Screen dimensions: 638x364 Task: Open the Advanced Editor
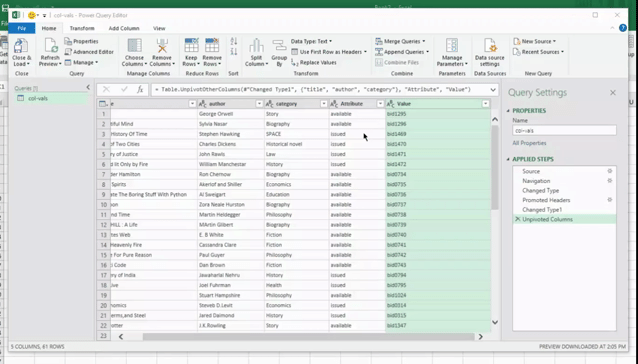coord(89,52)
